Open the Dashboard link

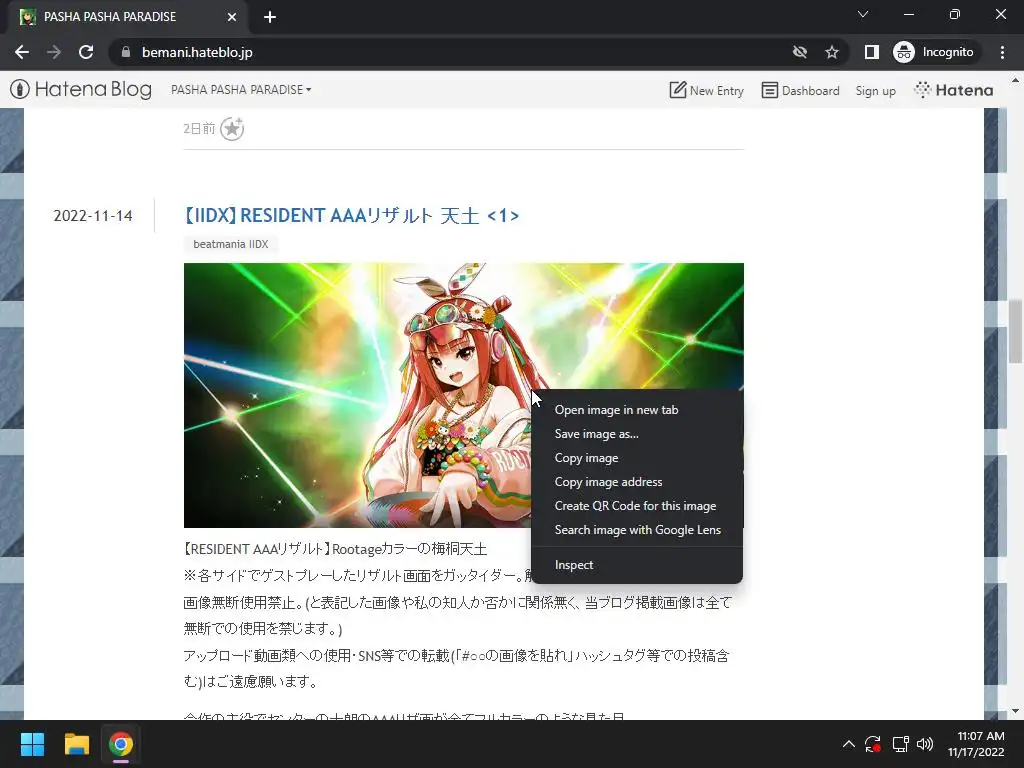point(801,90)
